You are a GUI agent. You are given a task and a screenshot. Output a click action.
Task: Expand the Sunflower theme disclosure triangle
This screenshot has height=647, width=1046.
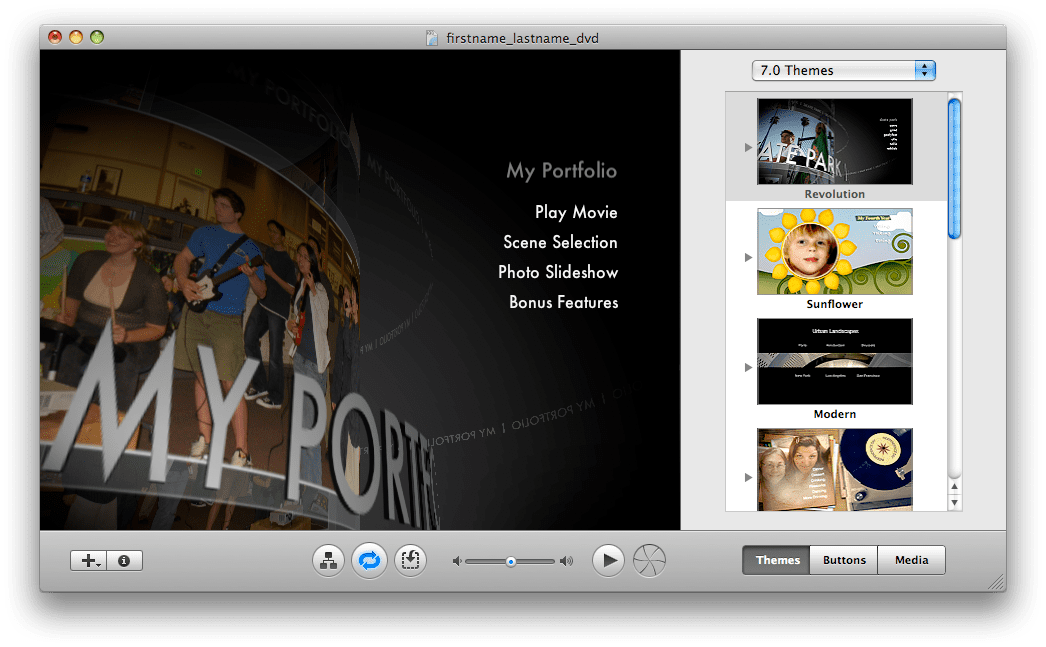748,256
